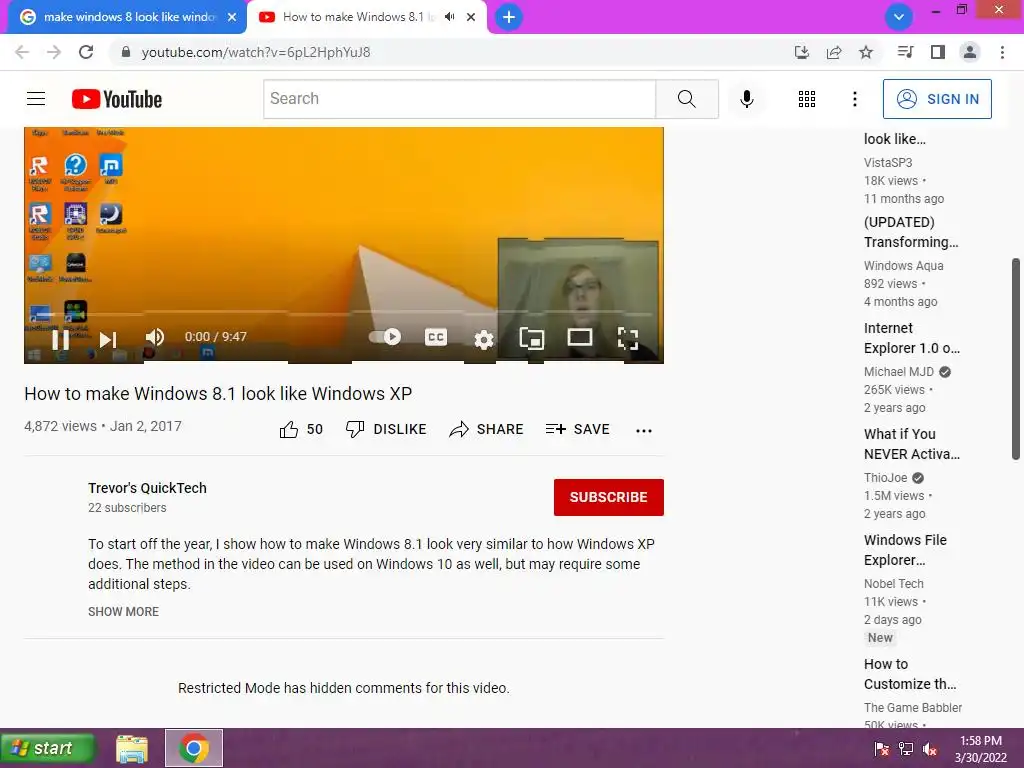1024x768 pixels.
Task: Click the address bar URL
Action: coord(256,52)
